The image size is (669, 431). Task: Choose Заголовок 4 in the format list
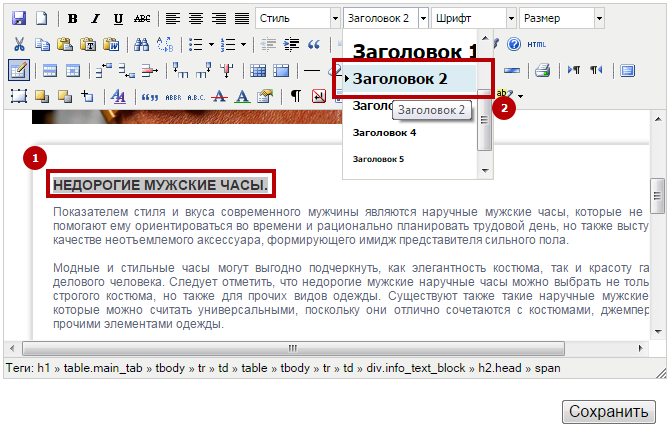coord(385,132)
